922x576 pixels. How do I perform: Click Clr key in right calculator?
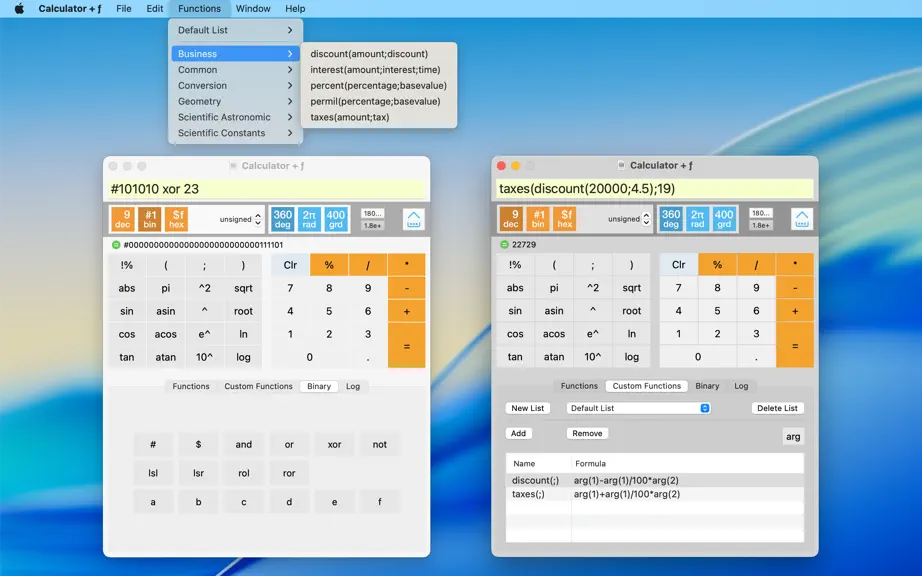[679, 264]
